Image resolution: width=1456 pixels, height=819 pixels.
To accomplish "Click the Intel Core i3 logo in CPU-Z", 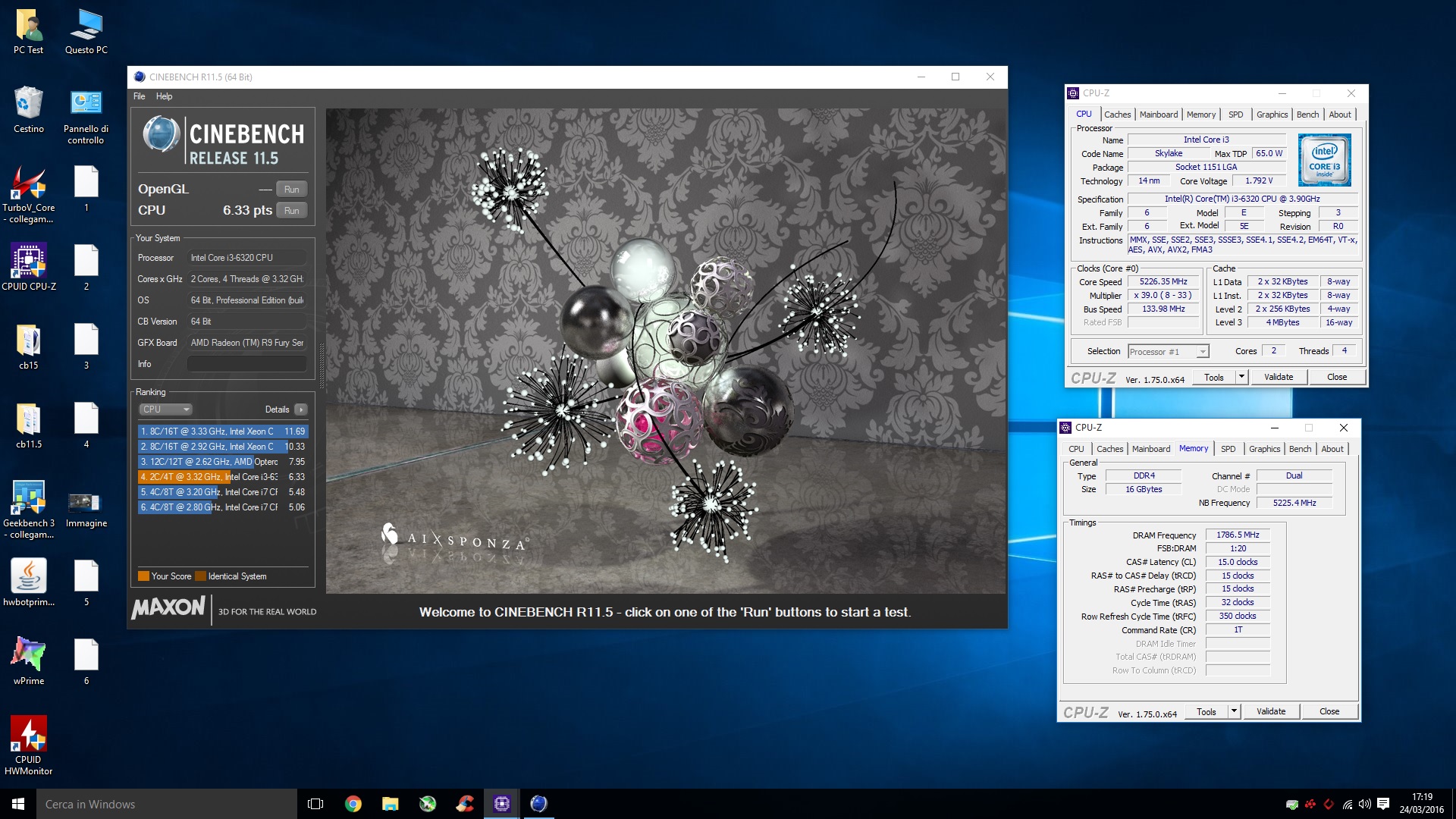I will pyautogui.click(x=1325, y=160).
